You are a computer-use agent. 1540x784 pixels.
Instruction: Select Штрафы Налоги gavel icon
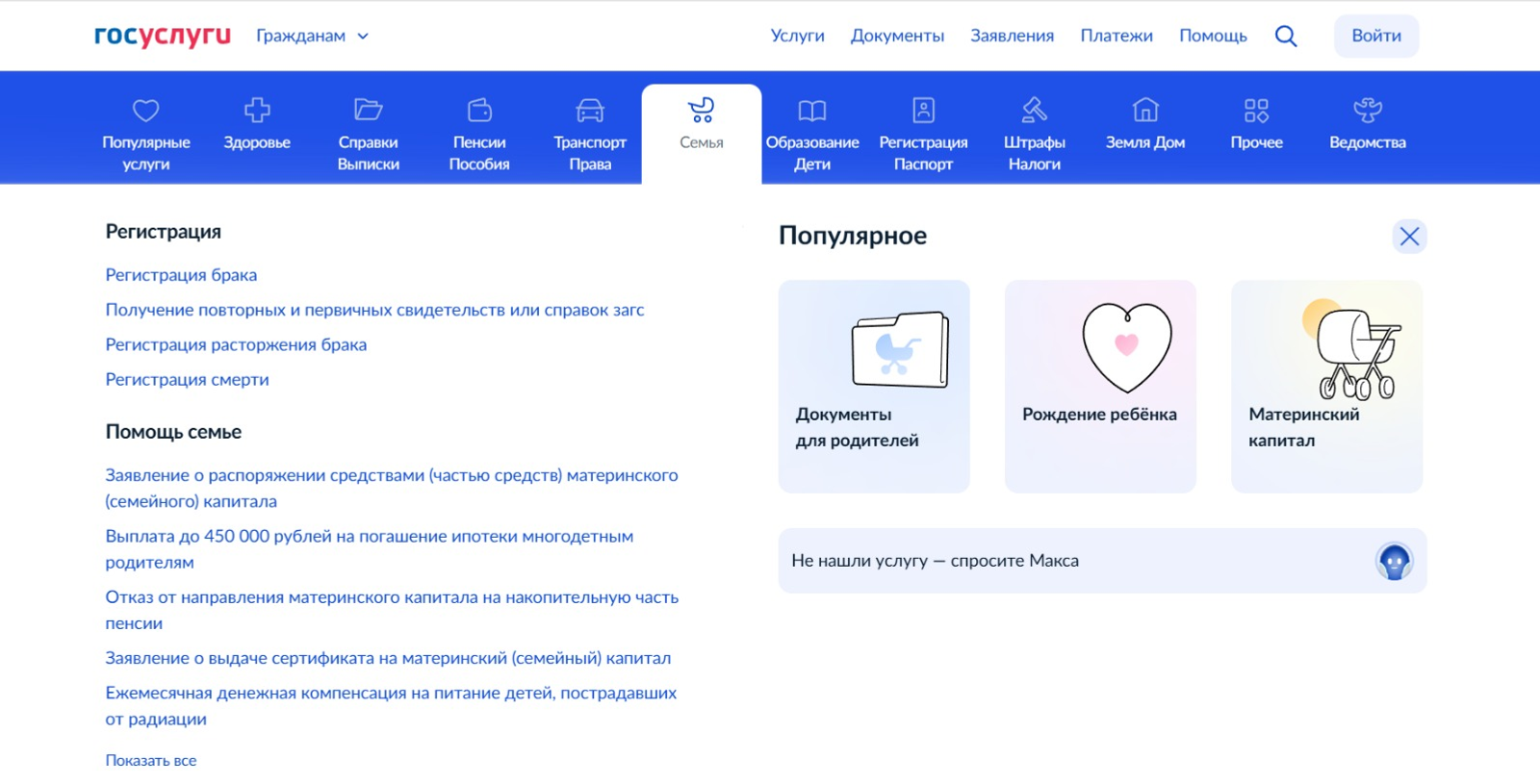pyautogui.click(x=1035, y=111)
